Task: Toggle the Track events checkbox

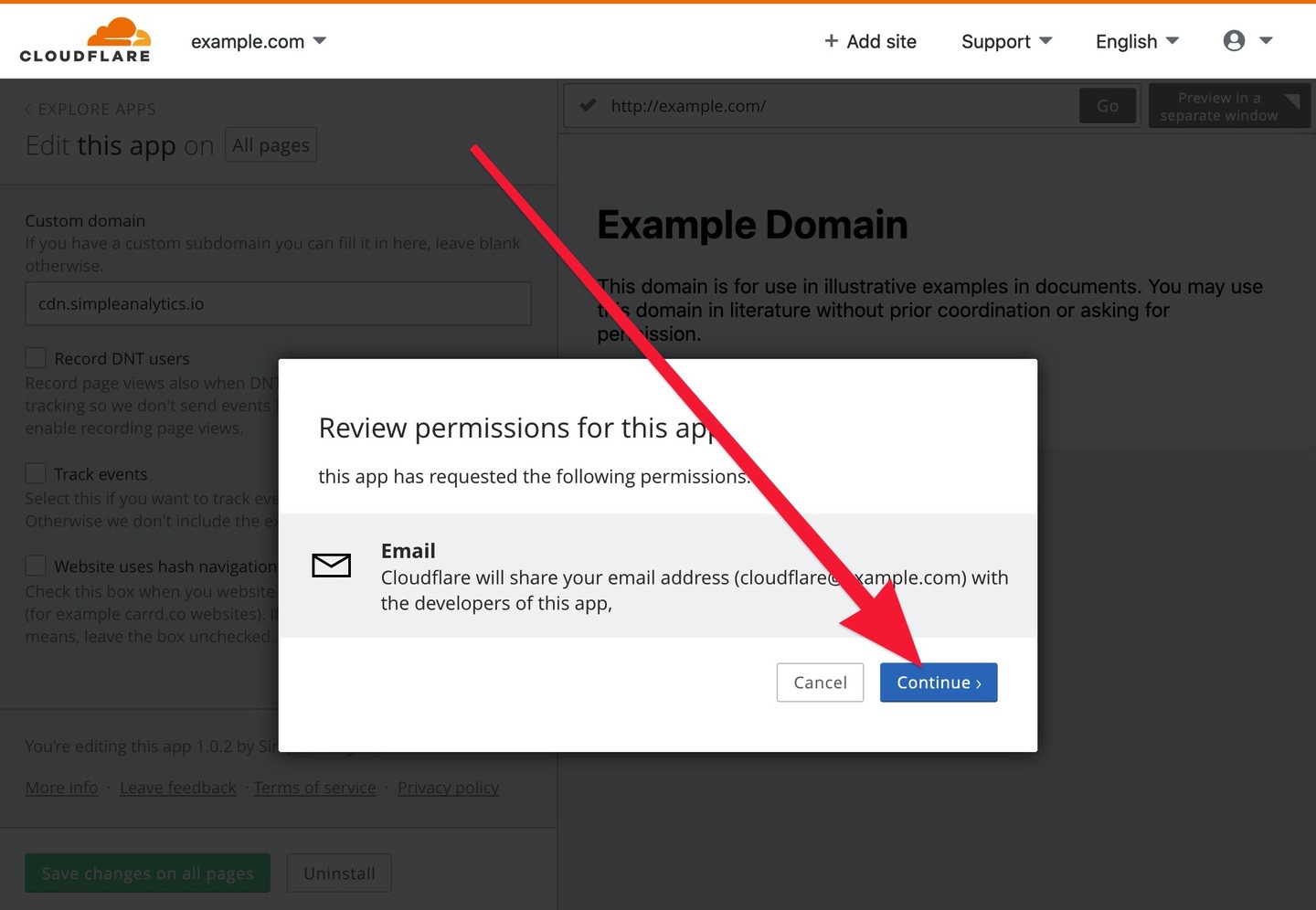Action: (36, 473)
